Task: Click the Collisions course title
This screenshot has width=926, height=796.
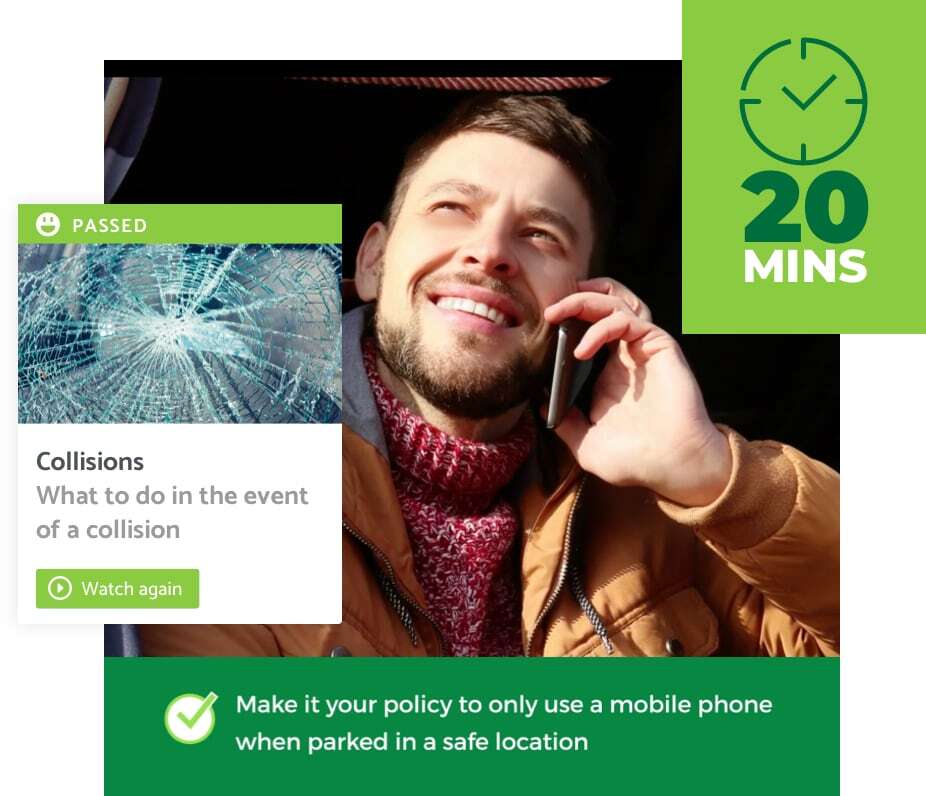Action: pos(90,462)
